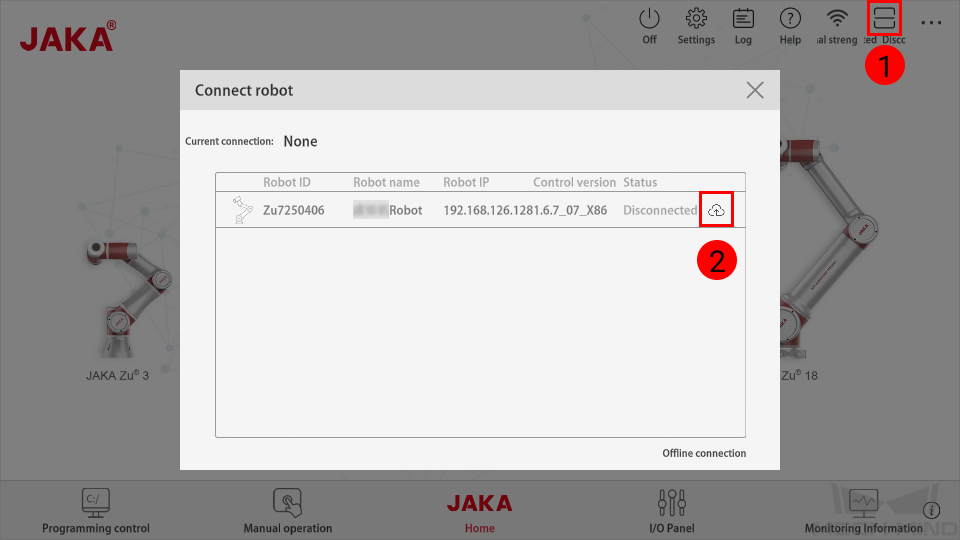The image size is (960, 540).
Task: Select the Zu7250406 robot ID cell
Action: [294, 210]
